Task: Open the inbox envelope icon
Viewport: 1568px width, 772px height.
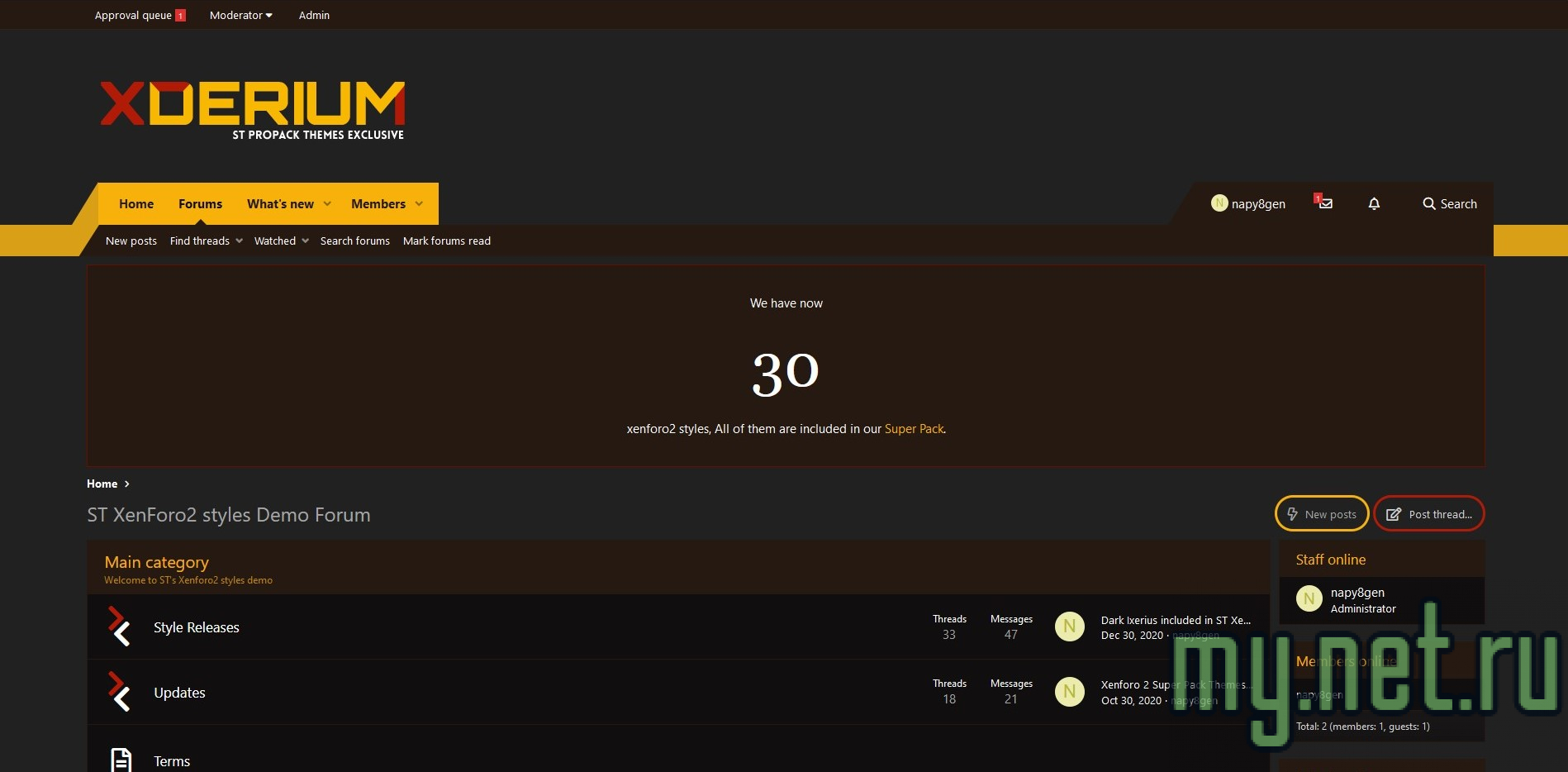Action: 1325,203
